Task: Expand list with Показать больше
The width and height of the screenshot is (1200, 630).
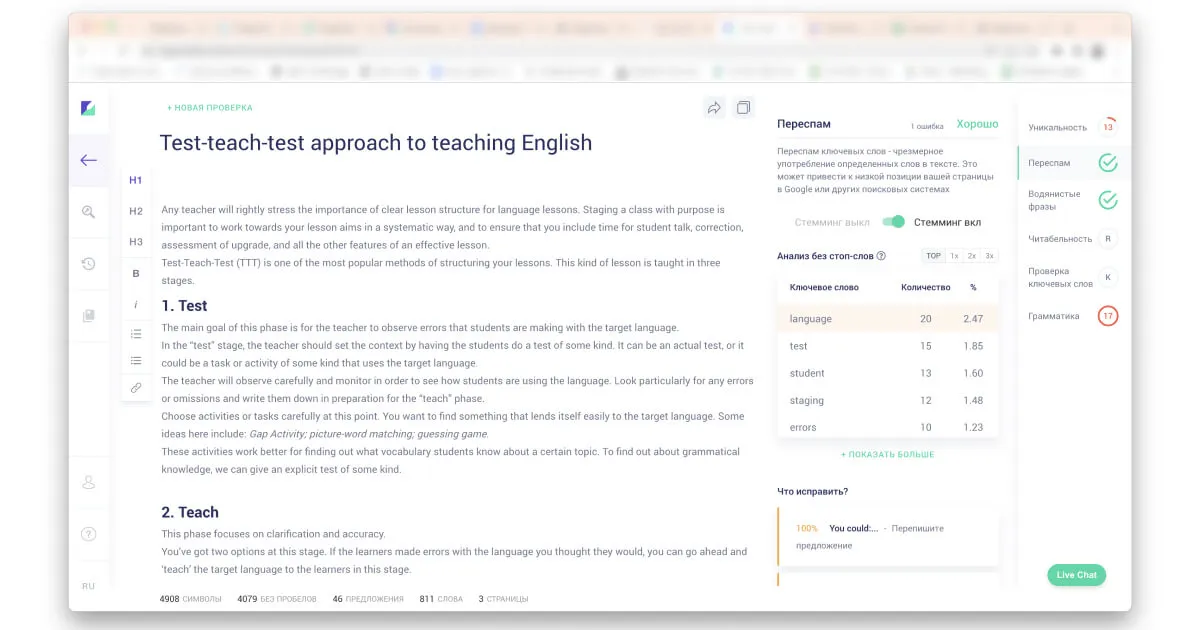Action: click(x=887, y=455)
